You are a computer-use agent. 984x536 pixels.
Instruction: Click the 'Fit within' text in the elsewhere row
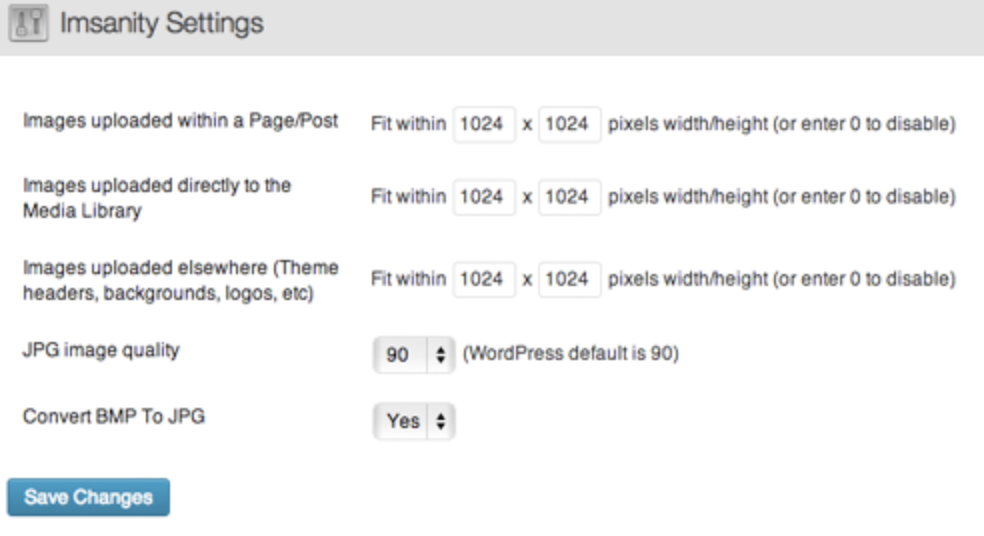(x=408, y=279)
